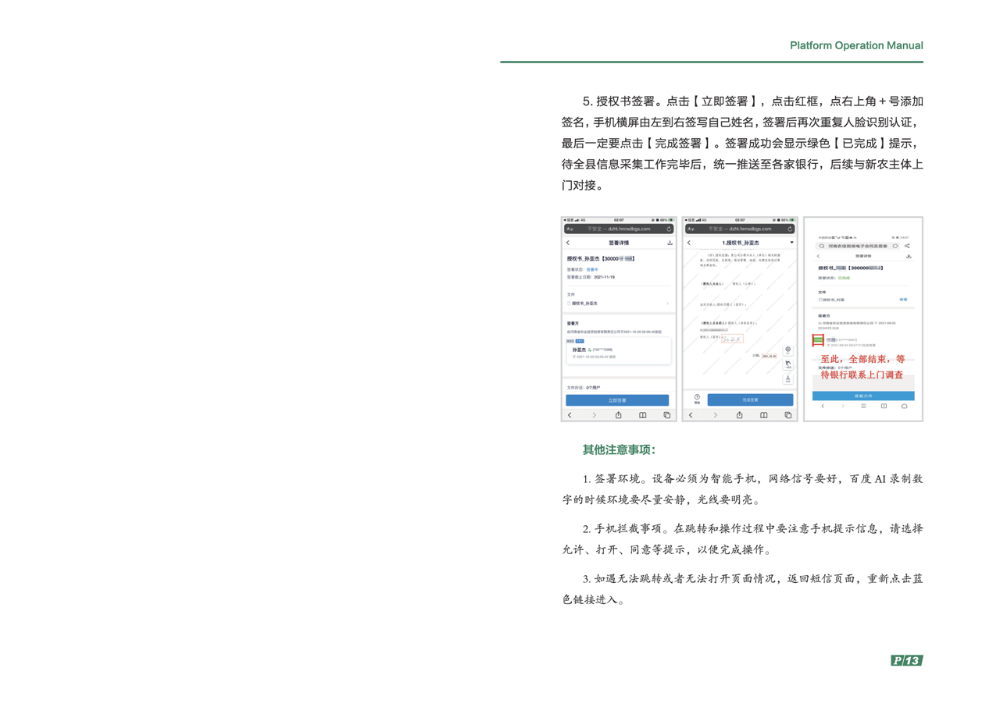Open the document title dropdown in second phone
1000x707 pixels.
(x=791, y=243)
